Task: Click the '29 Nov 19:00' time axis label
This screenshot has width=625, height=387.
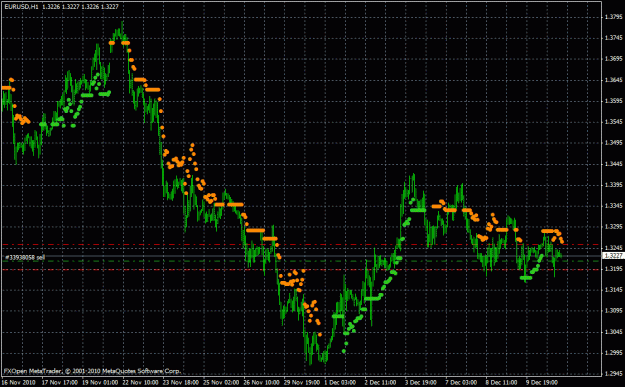Action: (302, 382)
